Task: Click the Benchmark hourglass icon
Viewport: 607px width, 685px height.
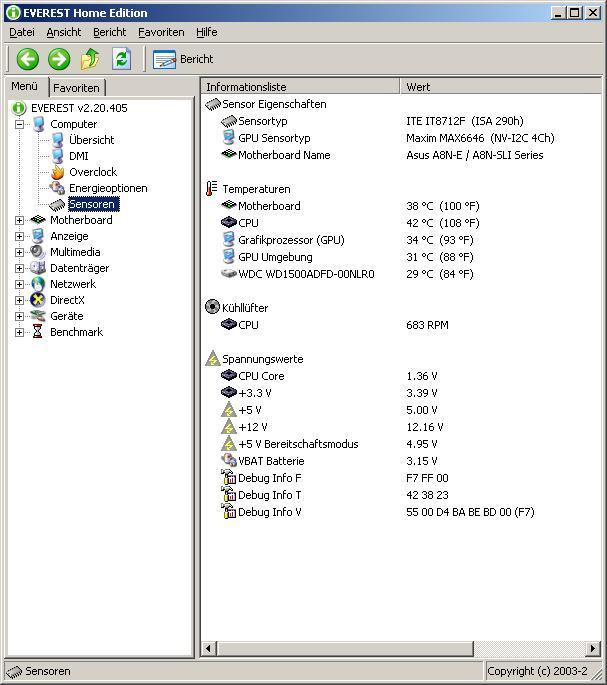Action: 38,332
